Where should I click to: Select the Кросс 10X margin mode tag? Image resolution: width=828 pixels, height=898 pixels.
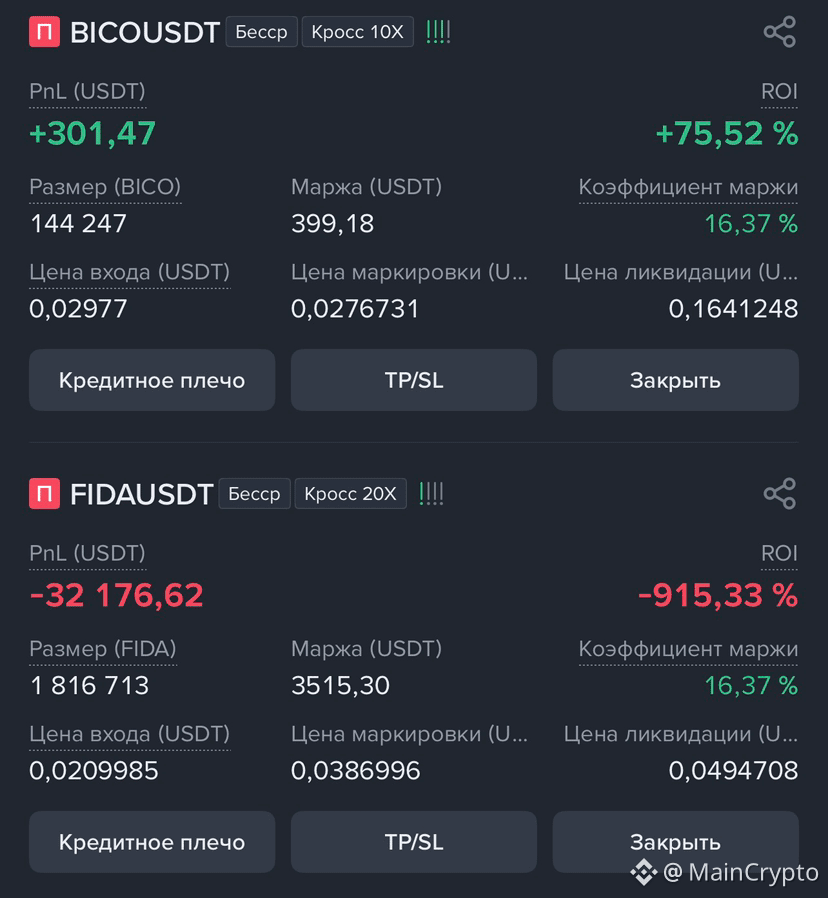tap(357, 32)
